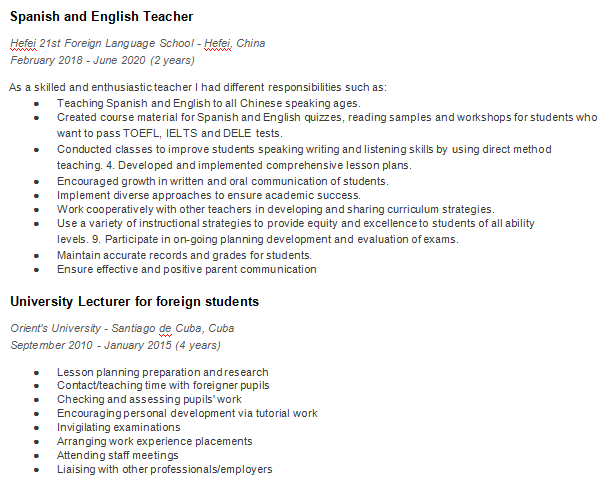
Task: Click the 'February 2018 - June 2020' date line
Action: click(102, 60)
